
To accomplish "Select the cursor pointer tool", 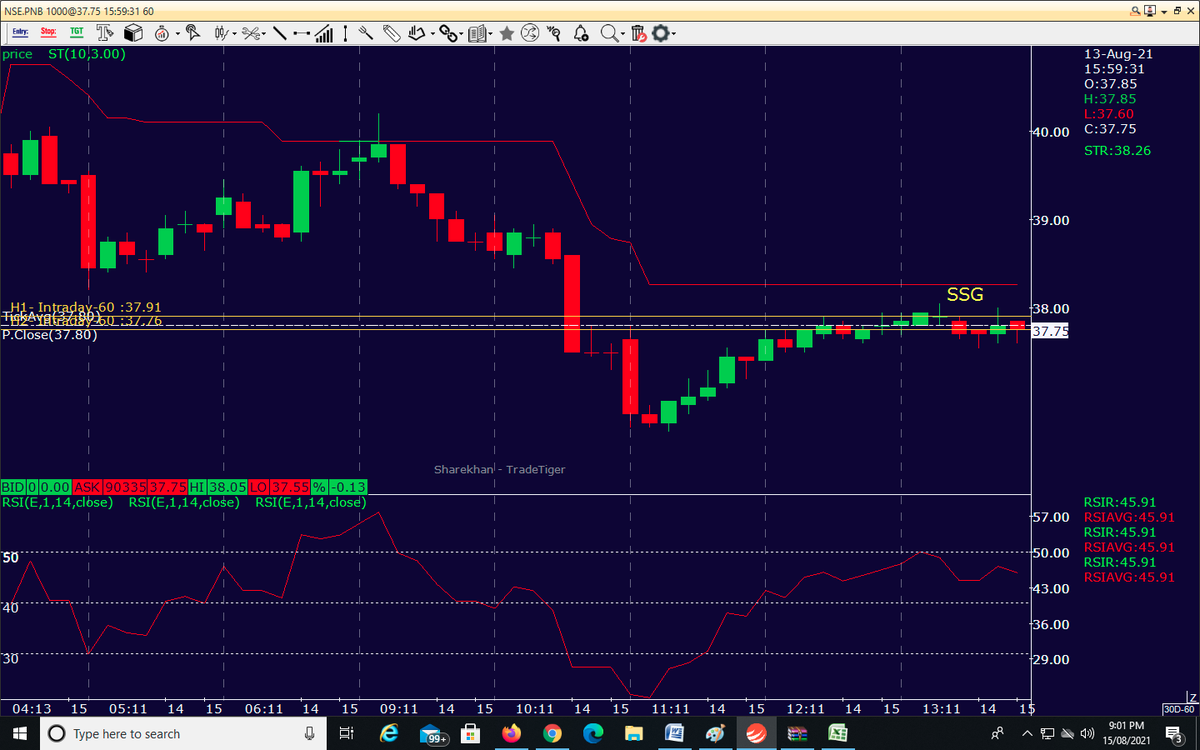I will (193, 33).
